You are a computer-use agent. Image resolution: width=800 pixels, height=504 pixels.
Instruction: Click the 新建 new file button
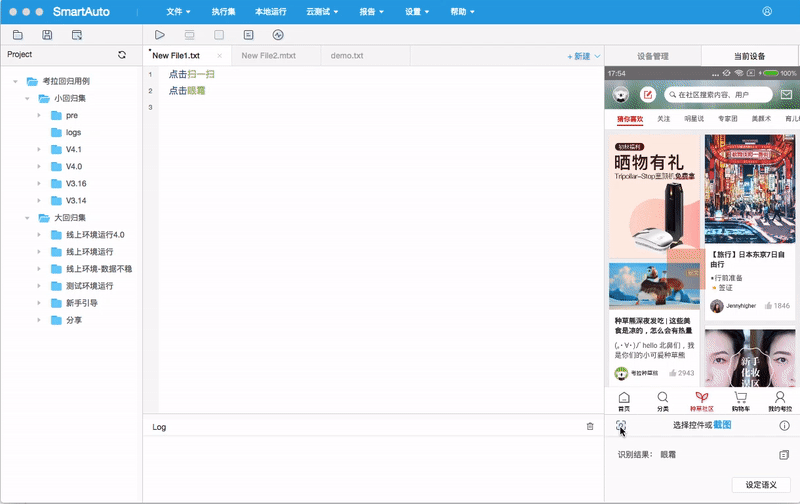coord(579,56)
